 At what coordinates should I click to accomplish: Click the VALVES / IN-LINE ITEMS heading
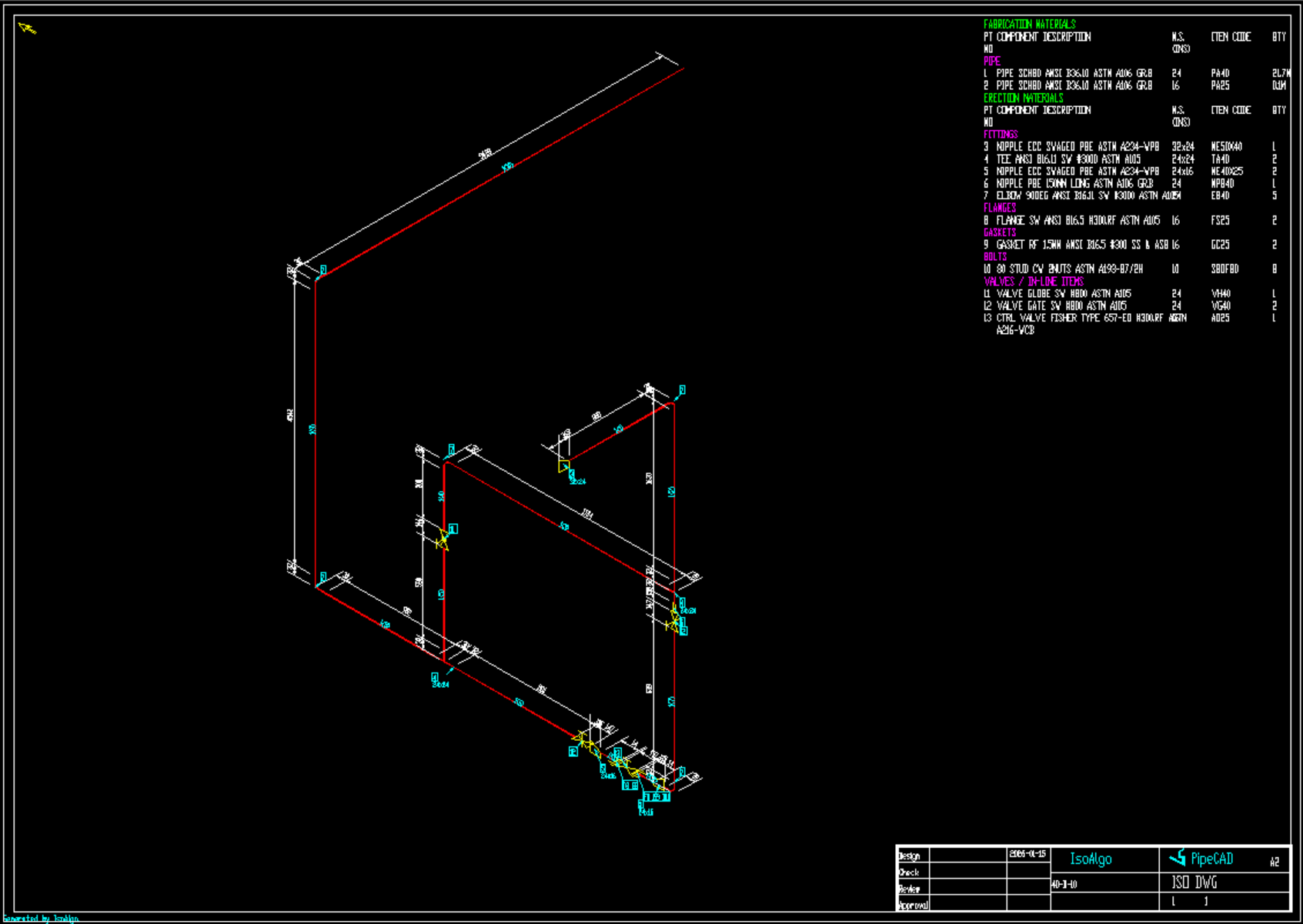click(x=1034, y=282)
